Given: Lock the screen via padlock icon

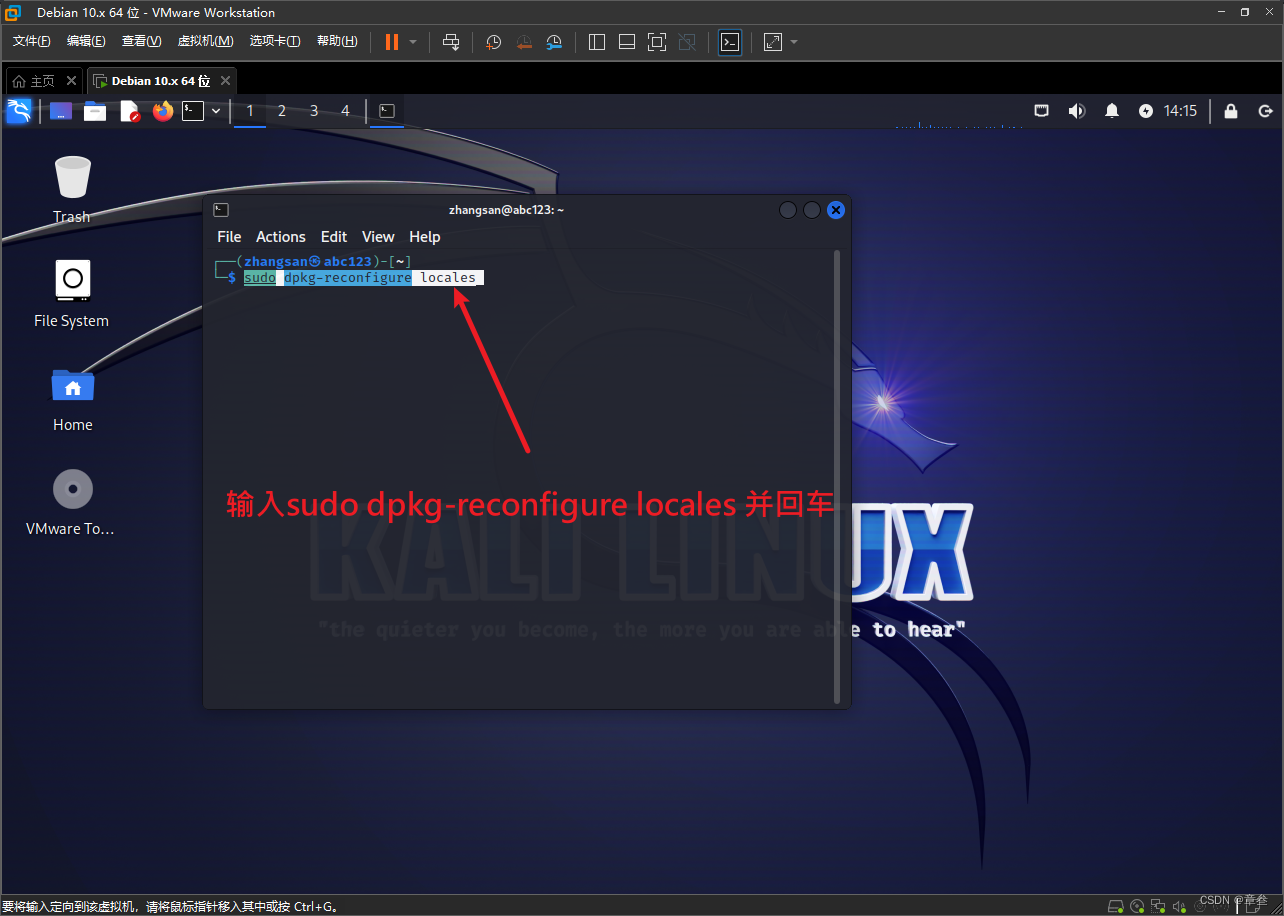Looking at the screenshot, I should [1231, 111].
